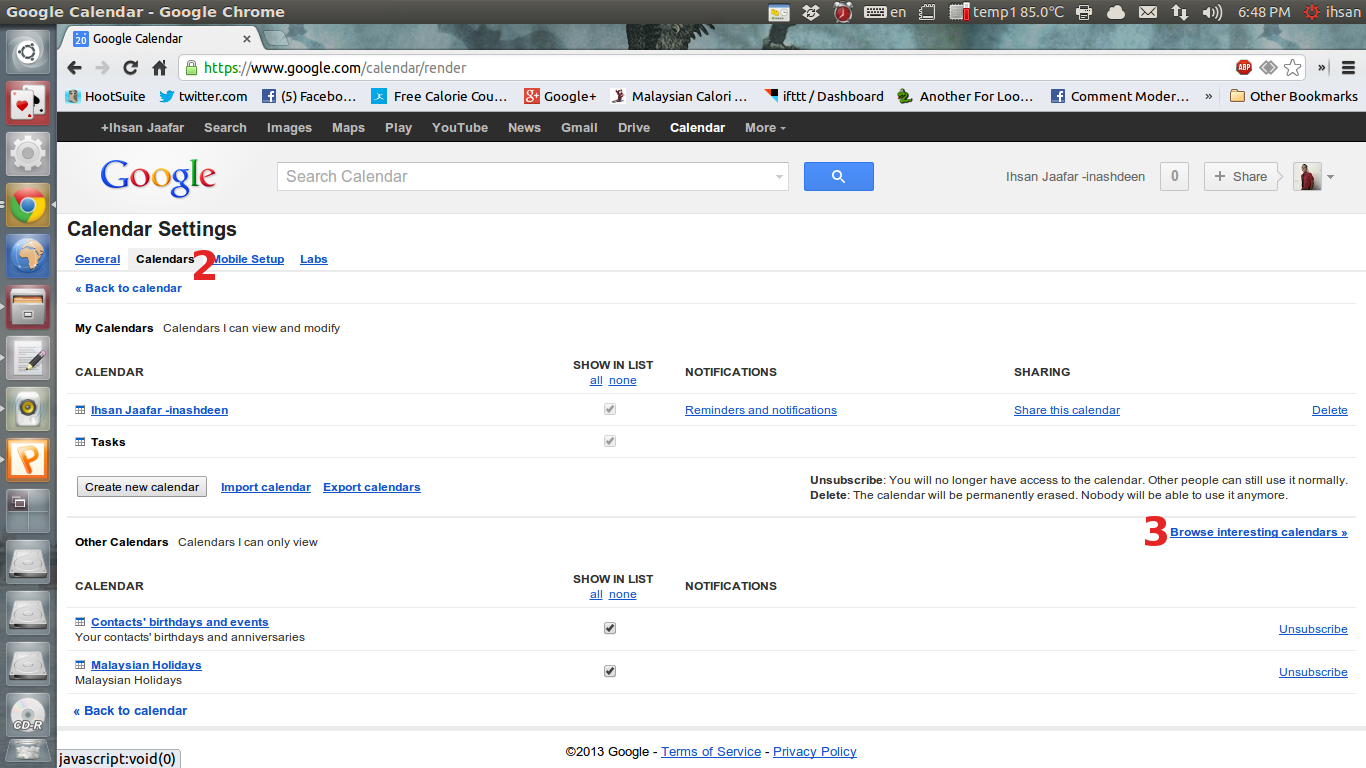
Task: Open twitter.com bookmark
Action: 203,96
